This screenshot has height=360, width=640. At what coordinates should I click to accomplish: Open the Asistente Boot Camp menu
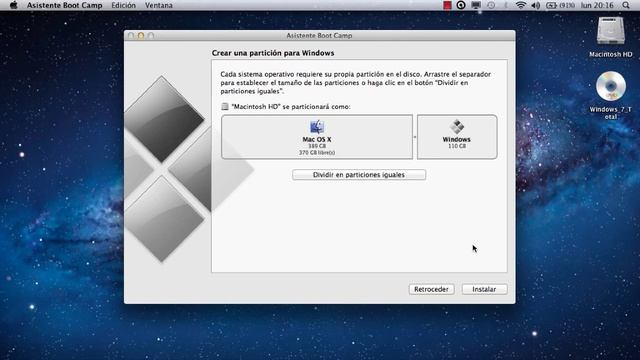(x=64, y=5)
